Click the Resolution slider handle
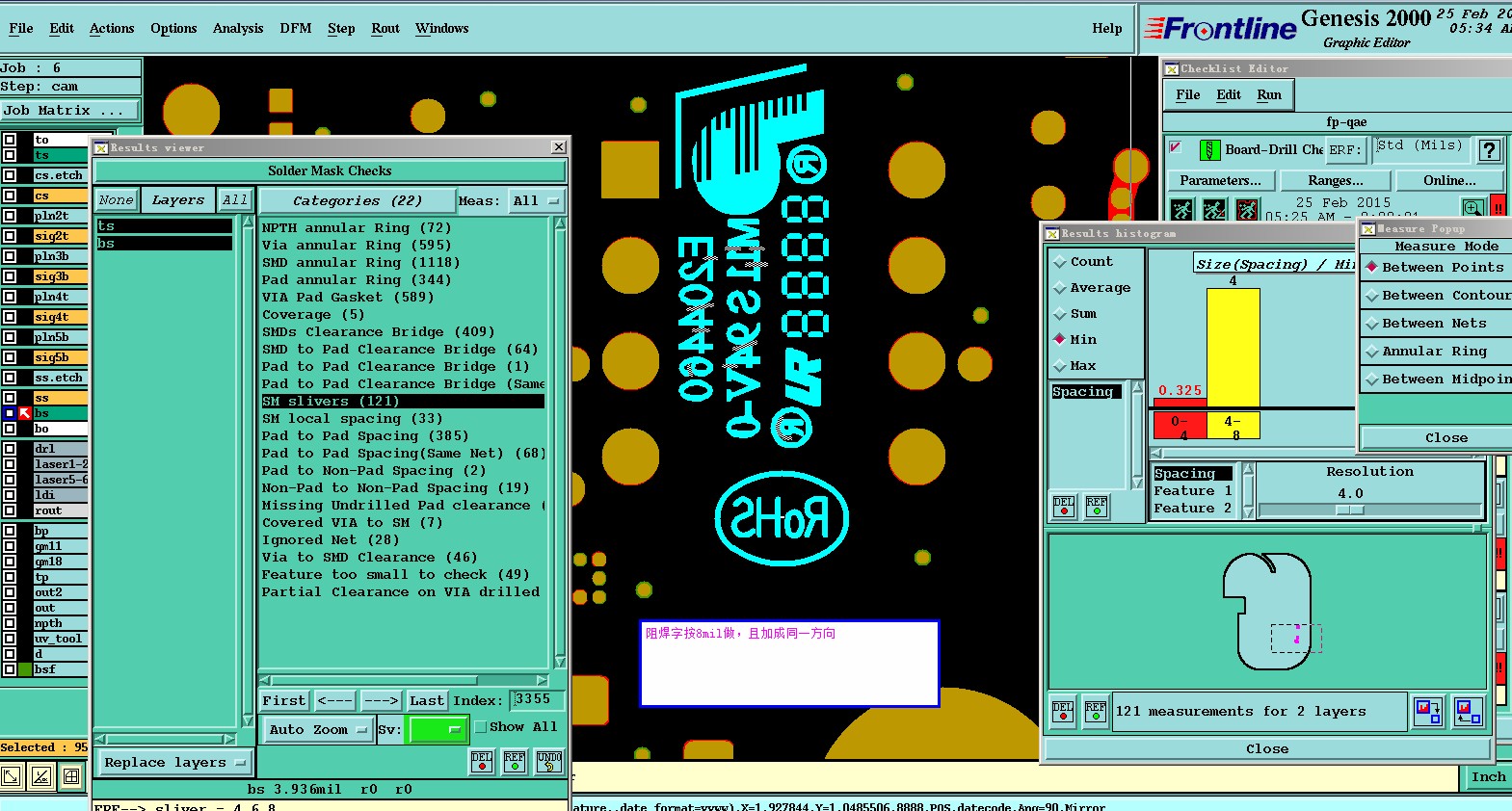This screenshot has height=811, width=1512. (x=1350, y=510)
